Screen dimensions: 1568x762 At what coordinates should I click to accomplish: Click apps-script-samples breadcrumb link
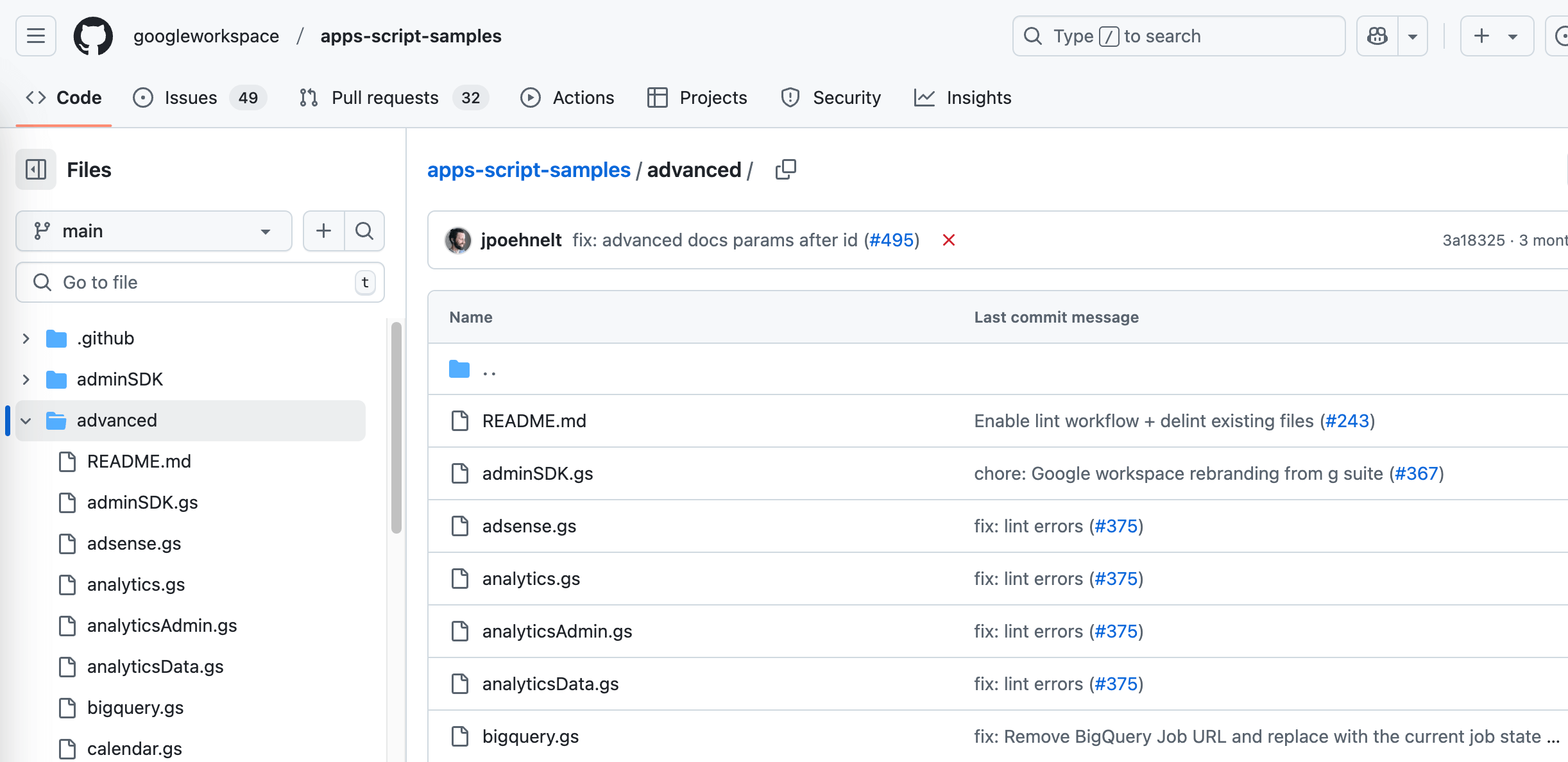[529, 169]
